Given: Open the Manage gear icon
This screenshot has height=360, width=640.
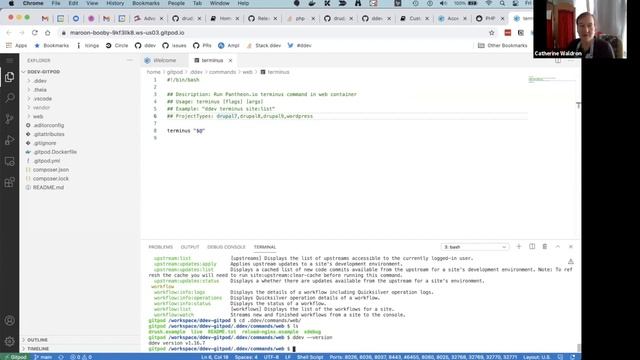Looking at the screenshot, I should point(9,341).
